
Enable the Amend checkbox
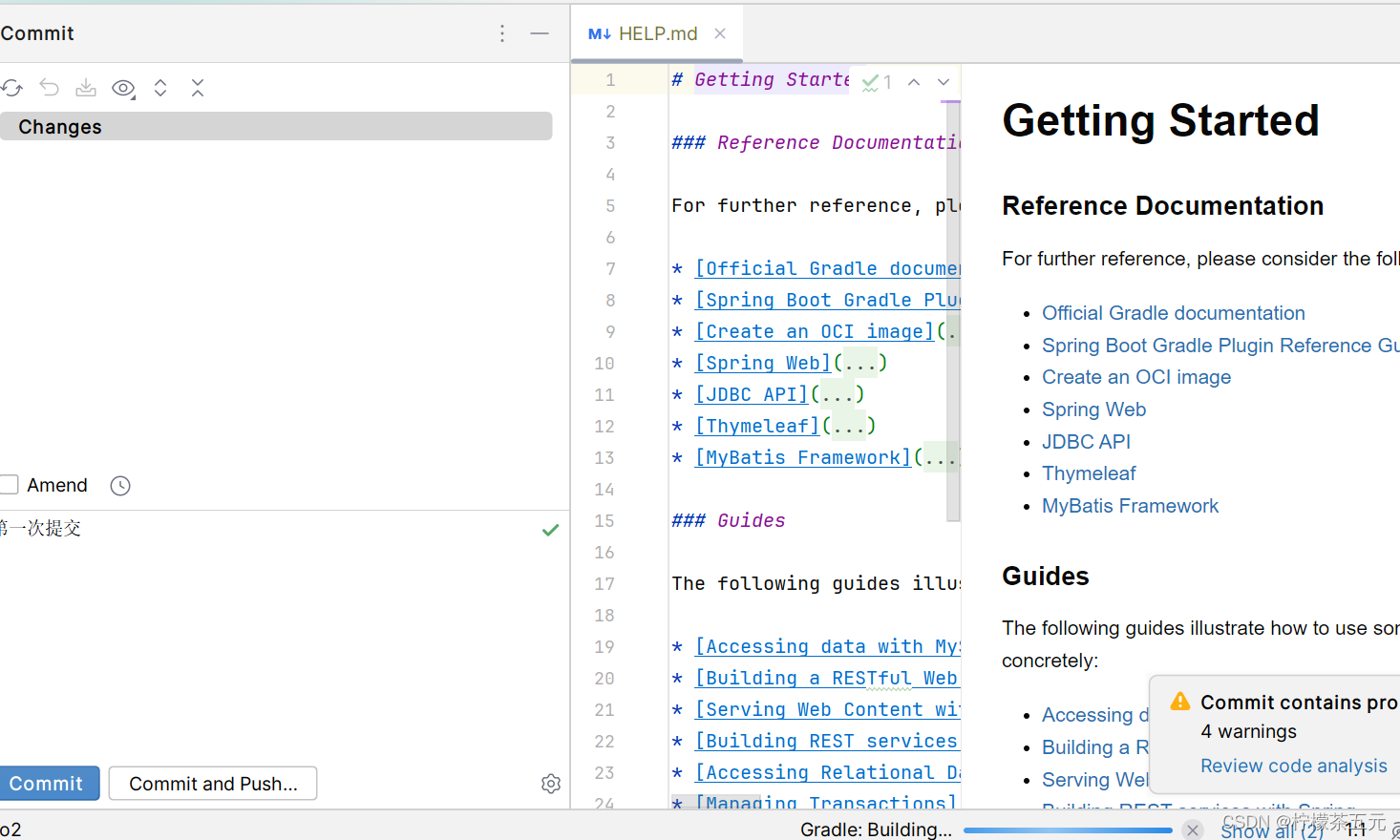(10, 485)
